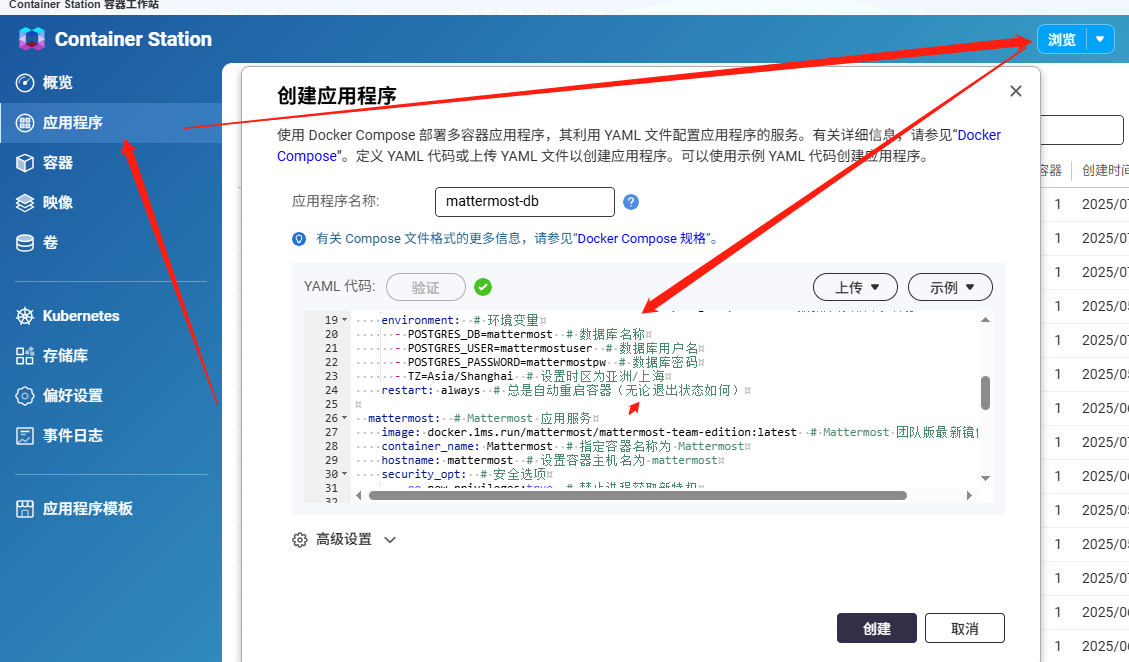Click the 高级设置 gear icon

pyautogui.click(x=300, y=540)
